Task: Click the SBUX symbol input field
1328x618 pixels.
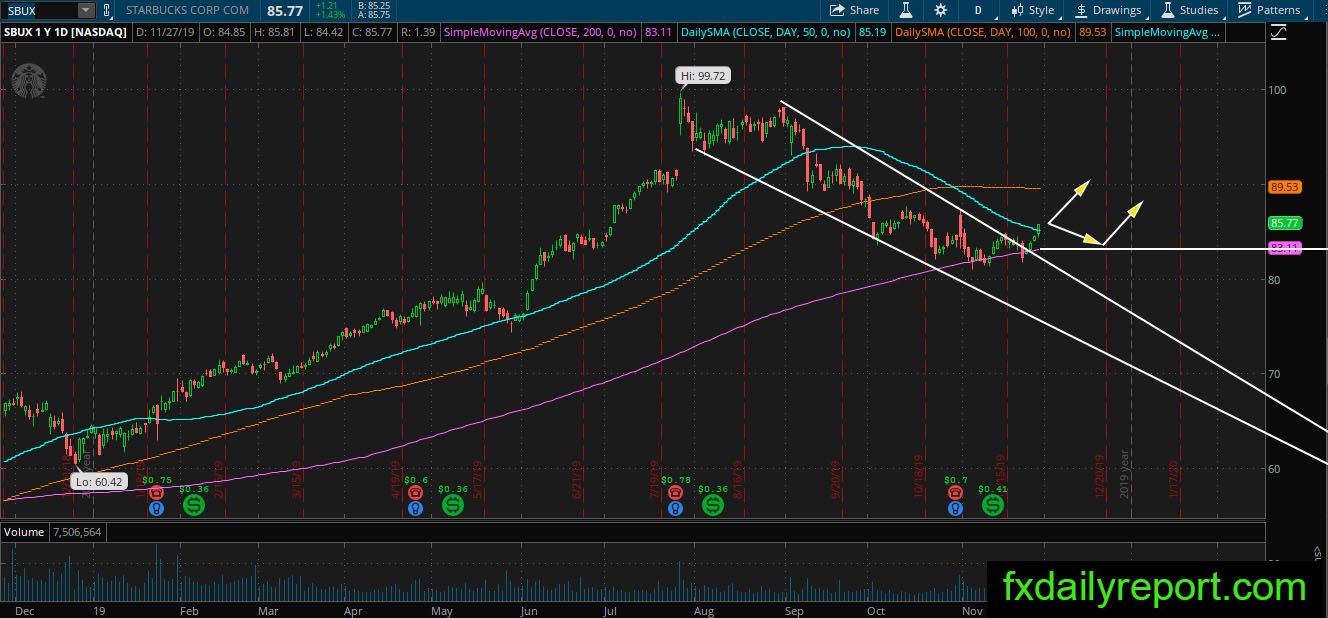Action: pyautogui.click(x=39, y=10)
